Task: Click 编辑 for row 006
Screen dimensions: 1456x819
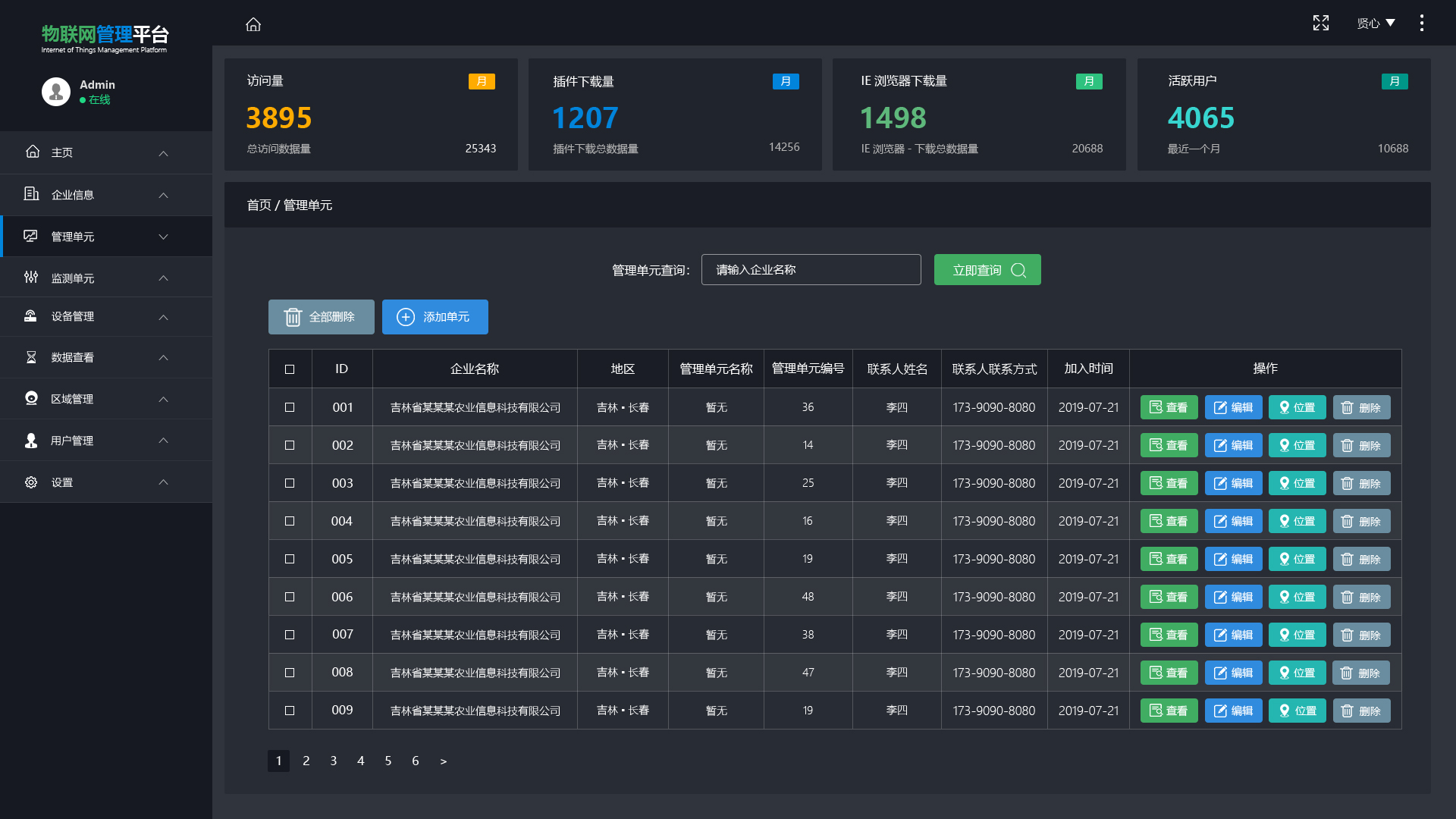Action: pyautogui.click(x=1233, y=597)
